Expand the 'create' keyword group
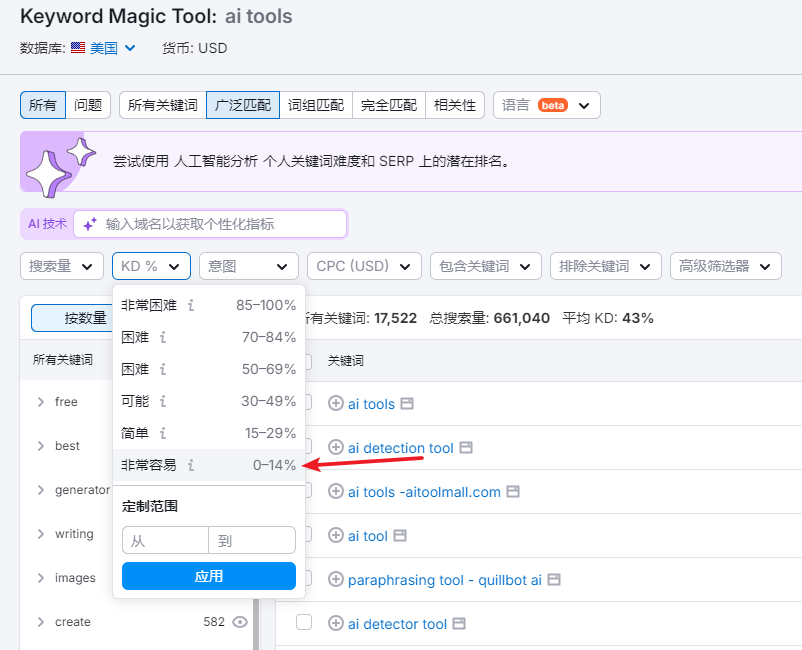This screenshot has height=650, width=802. pyautogui.click(x=40, y=622)
